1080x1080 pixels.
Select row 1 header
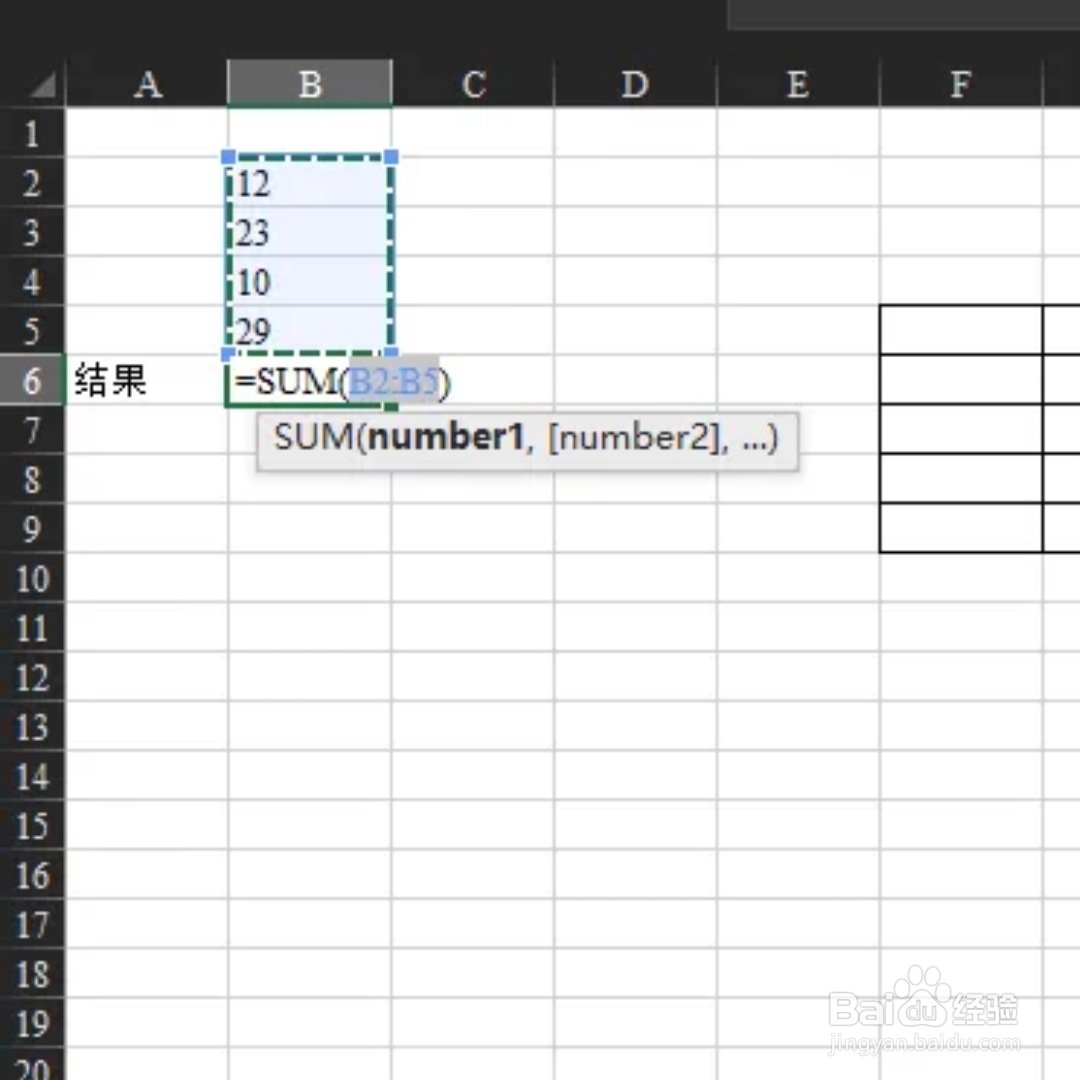tap(32, 133)
